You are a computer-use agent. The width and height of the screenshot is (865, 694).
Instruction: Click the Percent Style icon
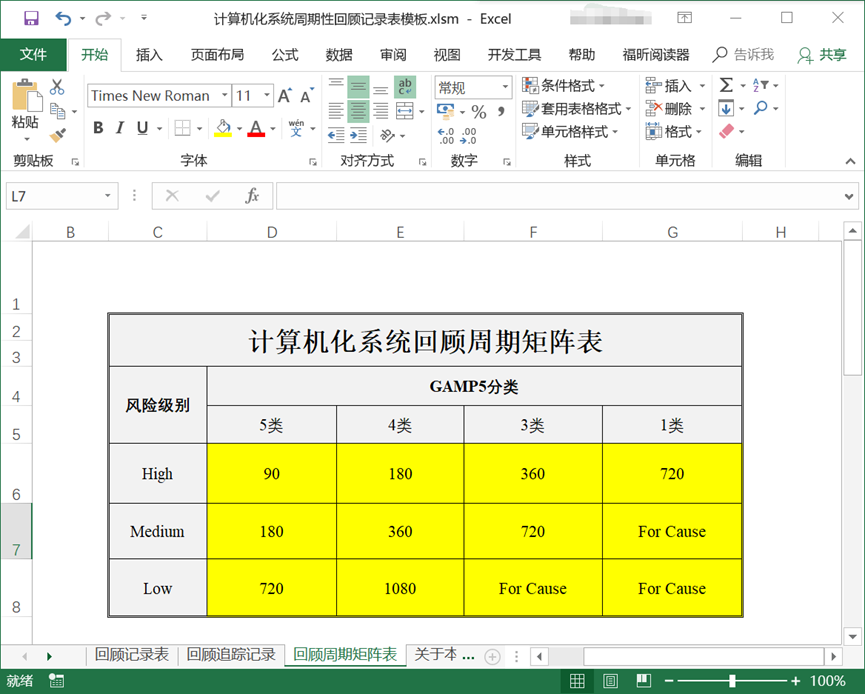[479, 111]
